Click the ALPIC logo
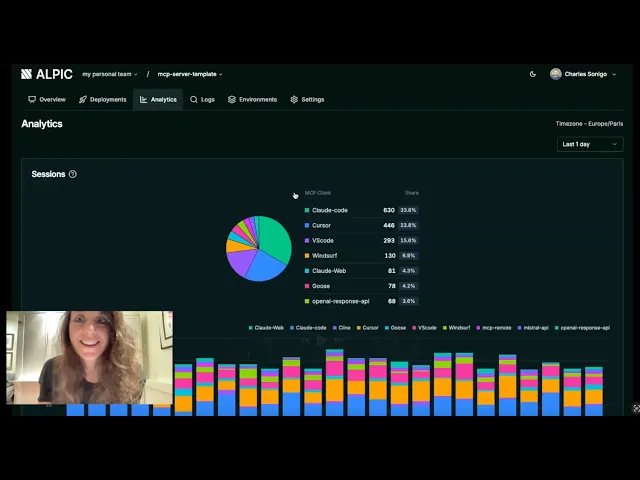640x480 pixels. tap(47, 74)
